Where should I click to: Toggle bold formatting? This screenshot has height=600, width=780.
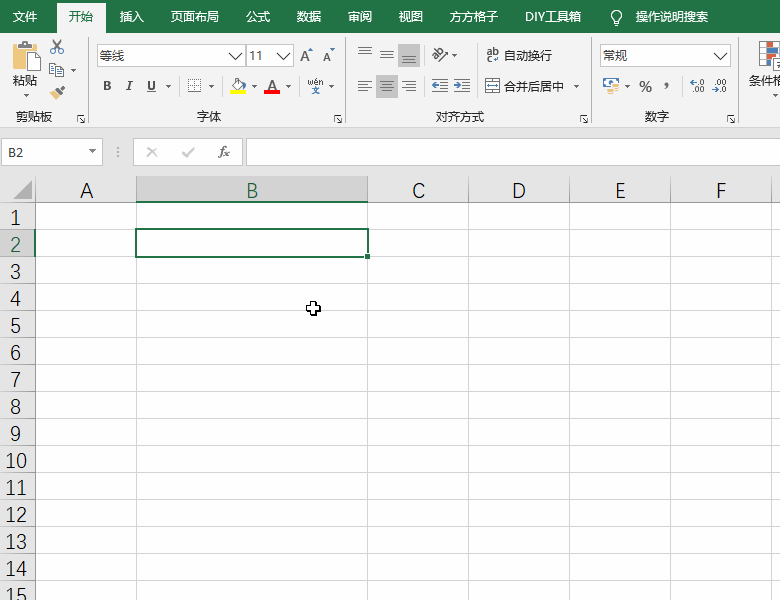click(x=107, y=86)
